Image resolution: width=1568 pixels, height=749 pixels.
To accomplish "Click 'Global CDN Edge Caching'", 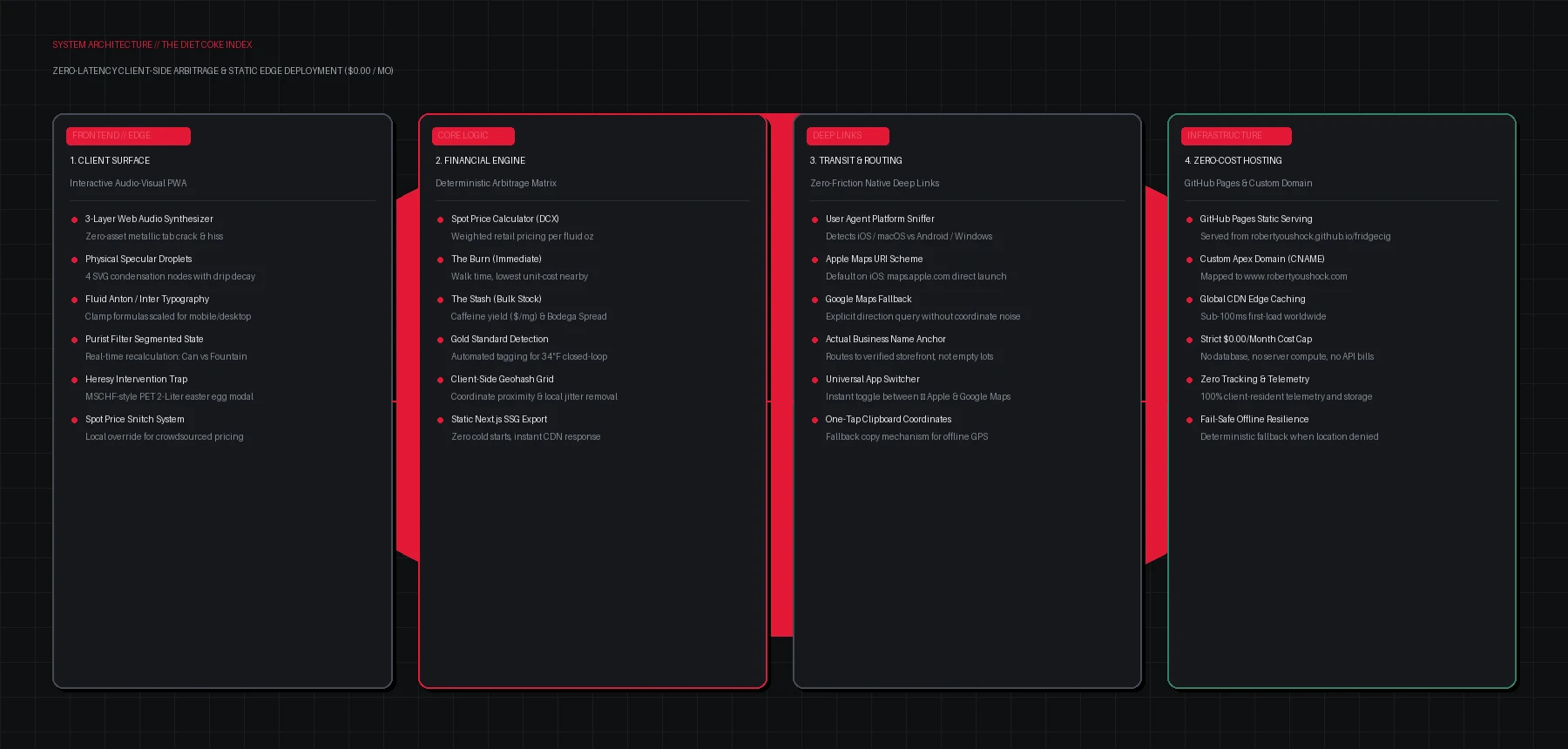I will coord(1253,299).
